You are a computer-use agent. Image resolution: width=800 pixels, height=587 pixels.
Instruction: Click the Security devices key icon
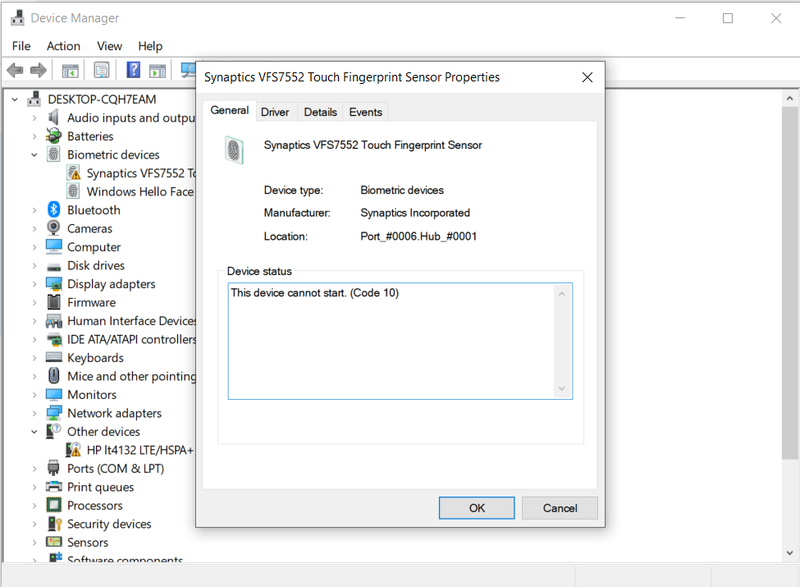point(54,524)
